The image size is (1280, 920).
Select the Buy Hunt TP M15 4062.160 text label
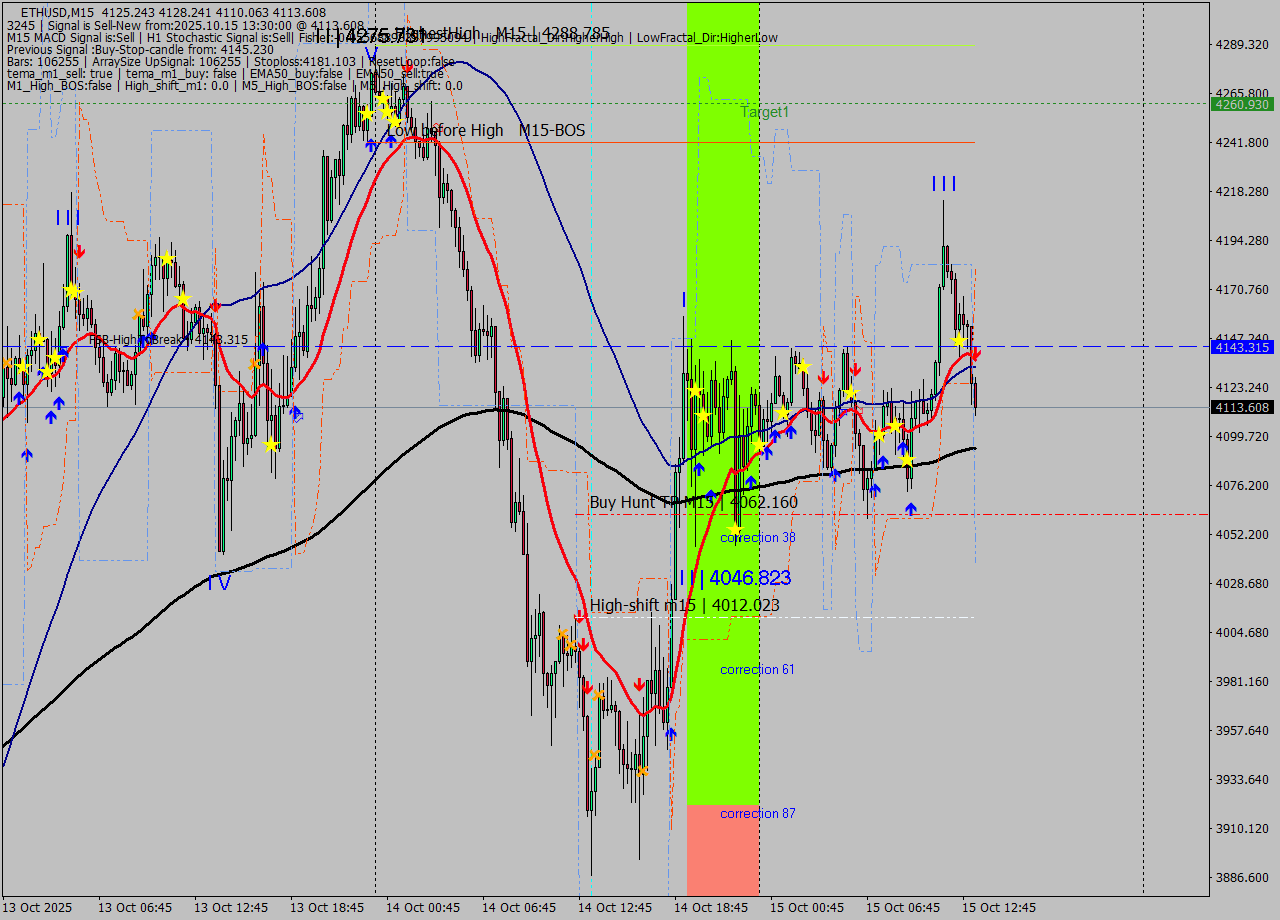click(688, 502)
